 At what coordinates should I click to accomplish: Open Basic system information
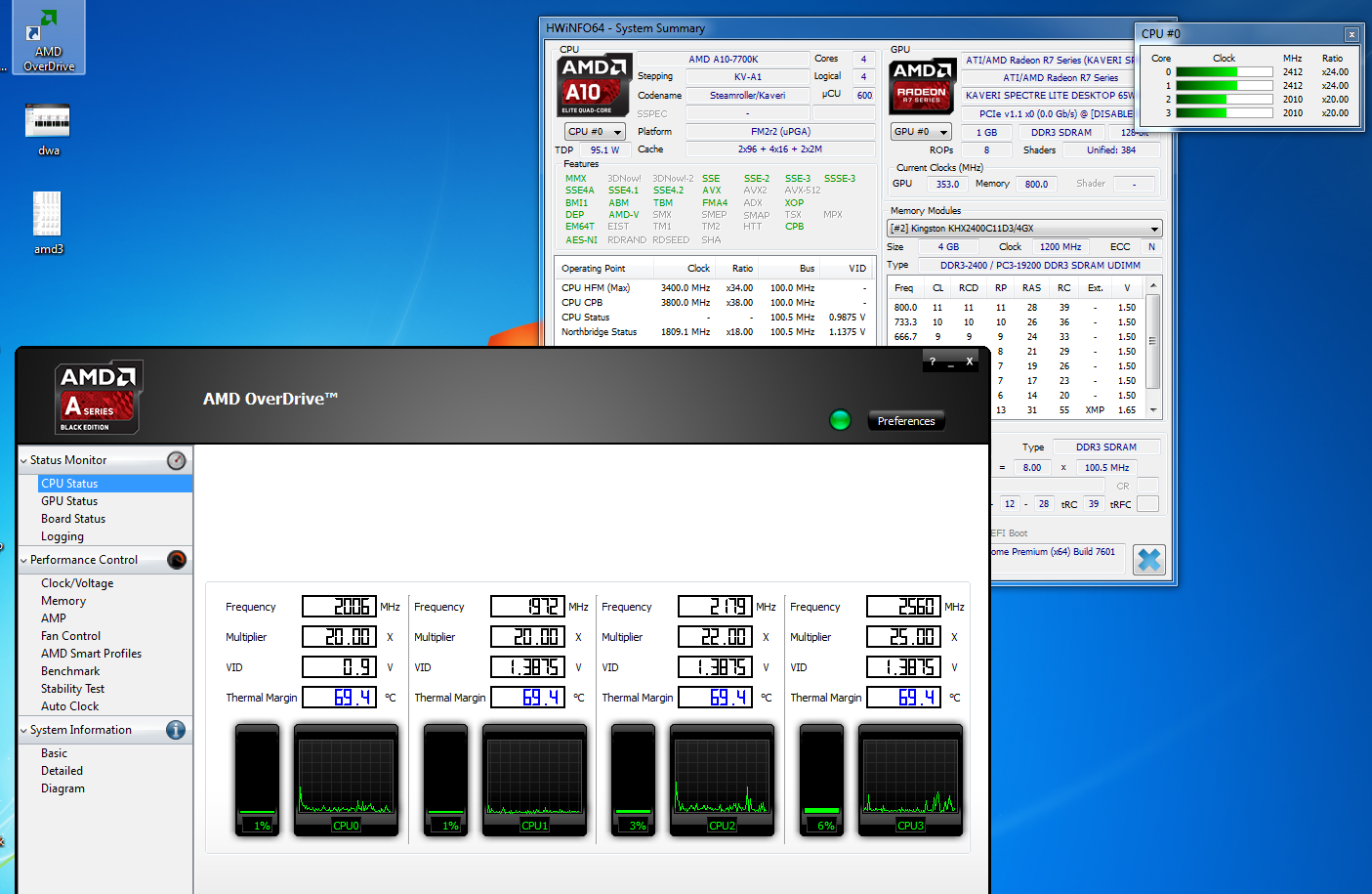click(x=54, y=753)
